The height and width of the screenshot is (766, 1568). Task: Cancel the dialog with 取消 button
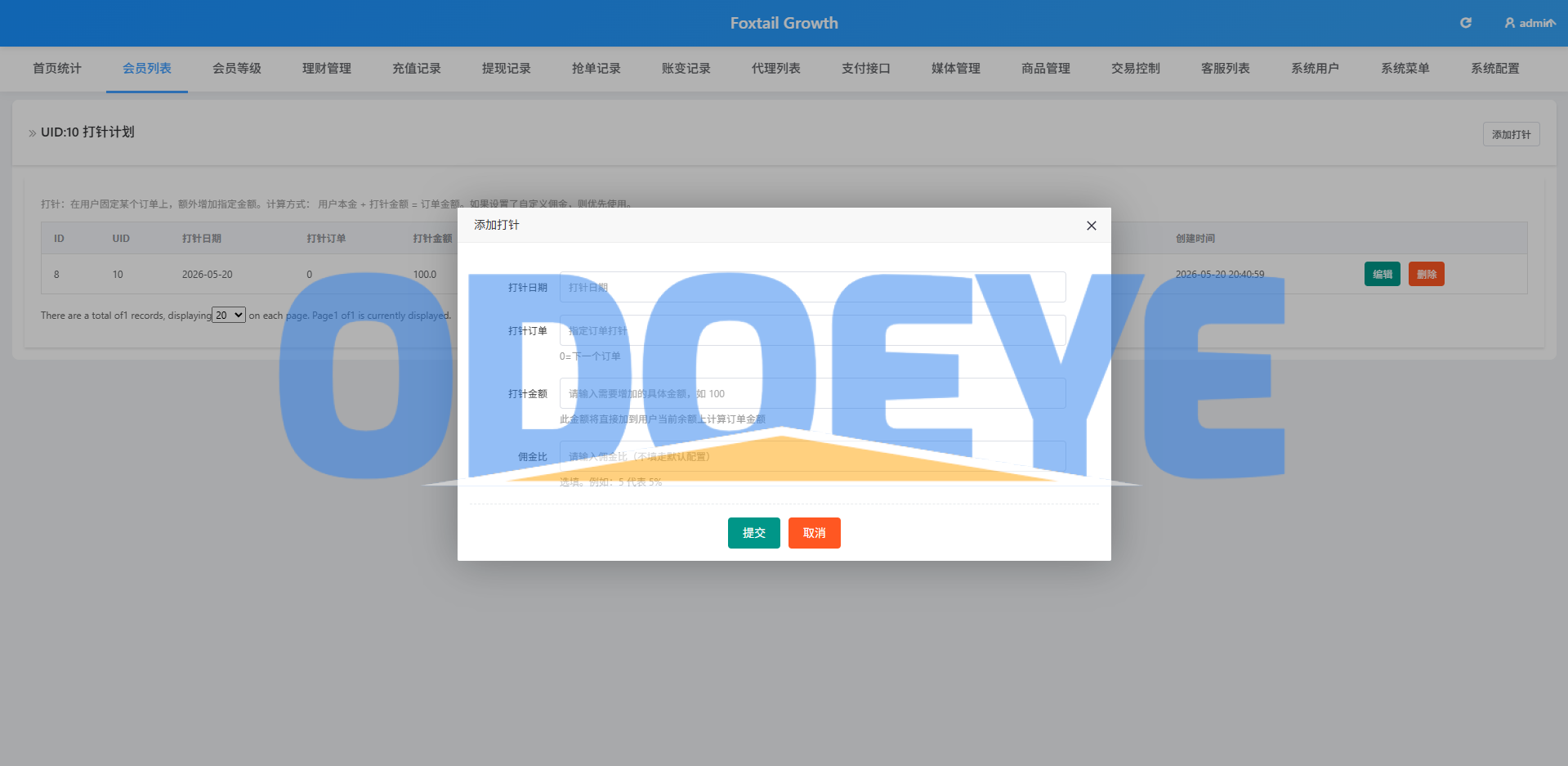pos(814,533)
